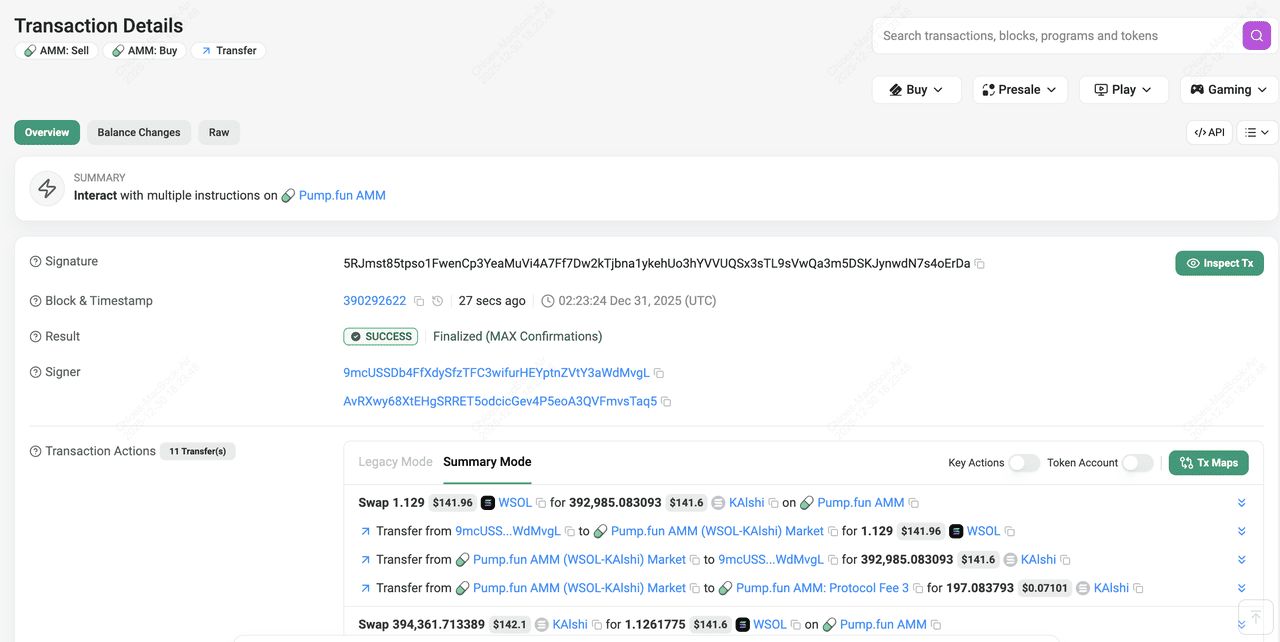Switch to Legacy Mode

point(395,462)
